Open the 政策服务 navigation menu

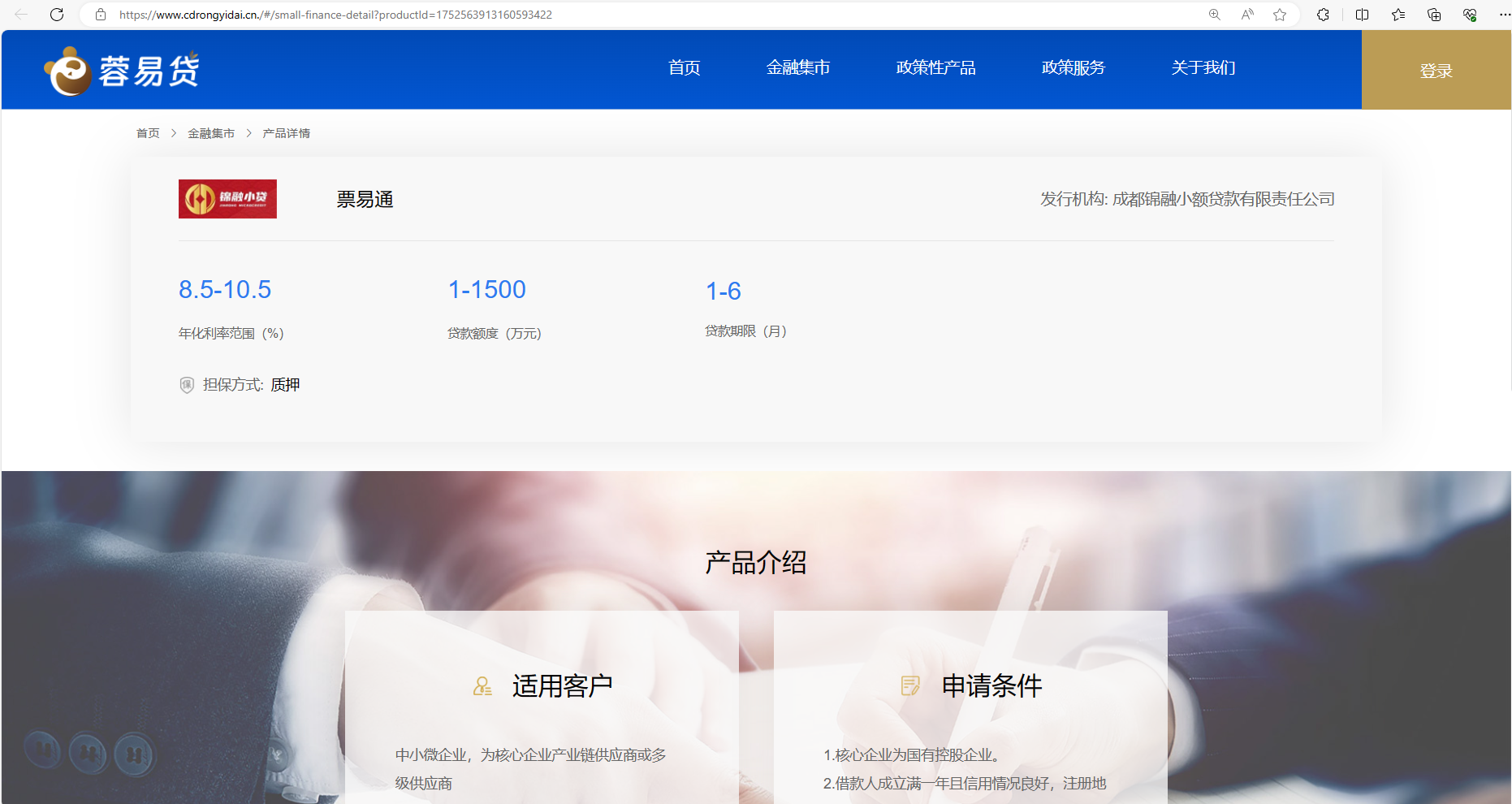tap(1074, 68)
